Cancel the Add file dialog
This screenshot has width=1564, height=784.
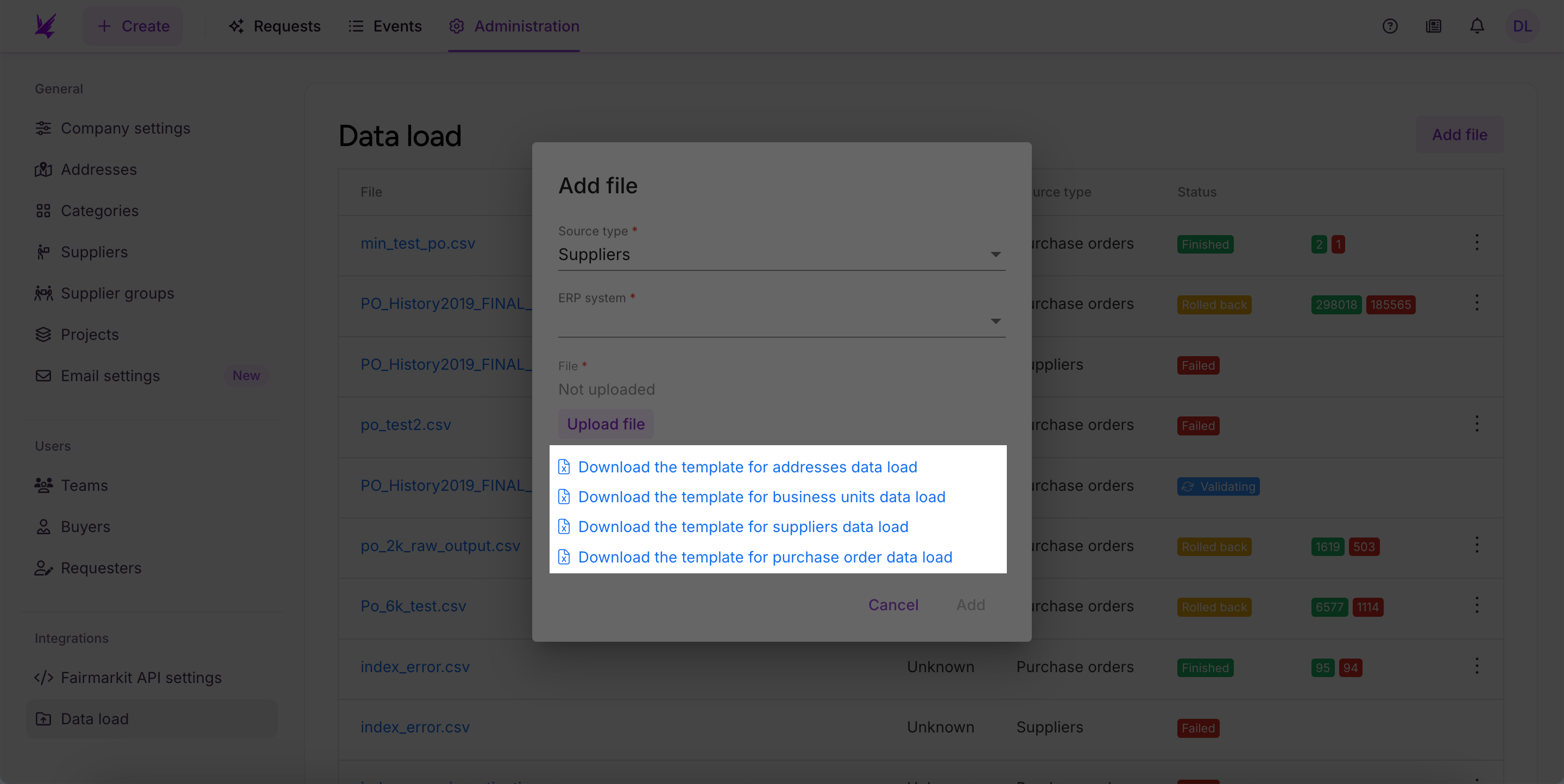pyautogui.click(x=893, y=604)
